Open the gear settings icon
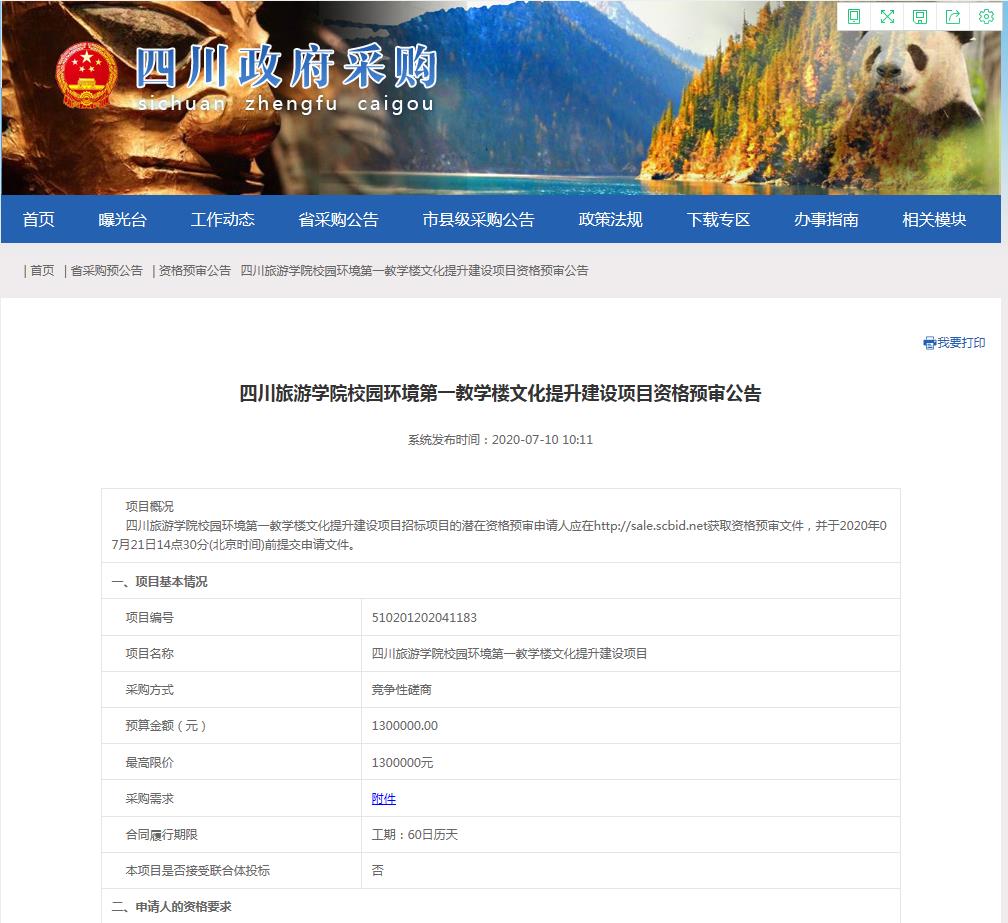This screenshot has height=923, width=1008. pos(986,16)
